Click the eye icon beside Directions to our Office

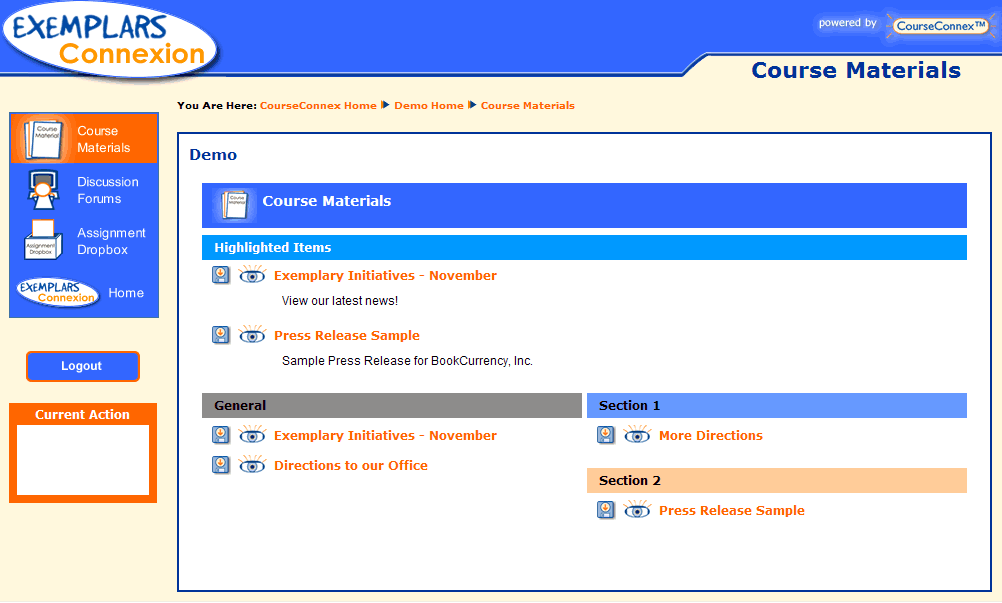point(252,465)
